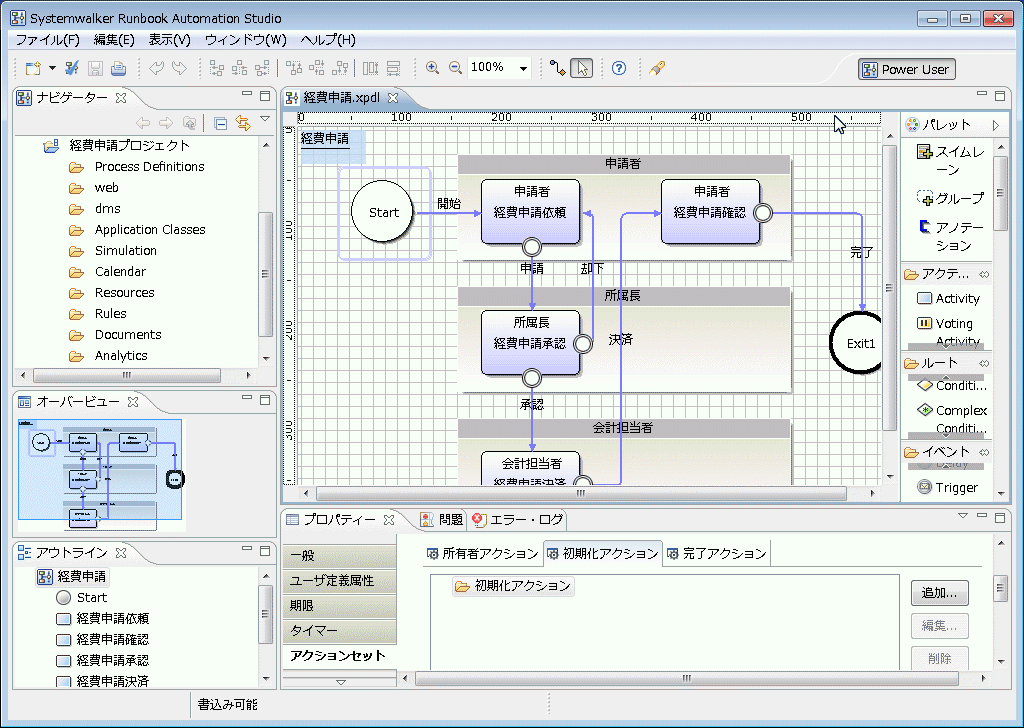Select the Activity palette tool

[948, 298]
